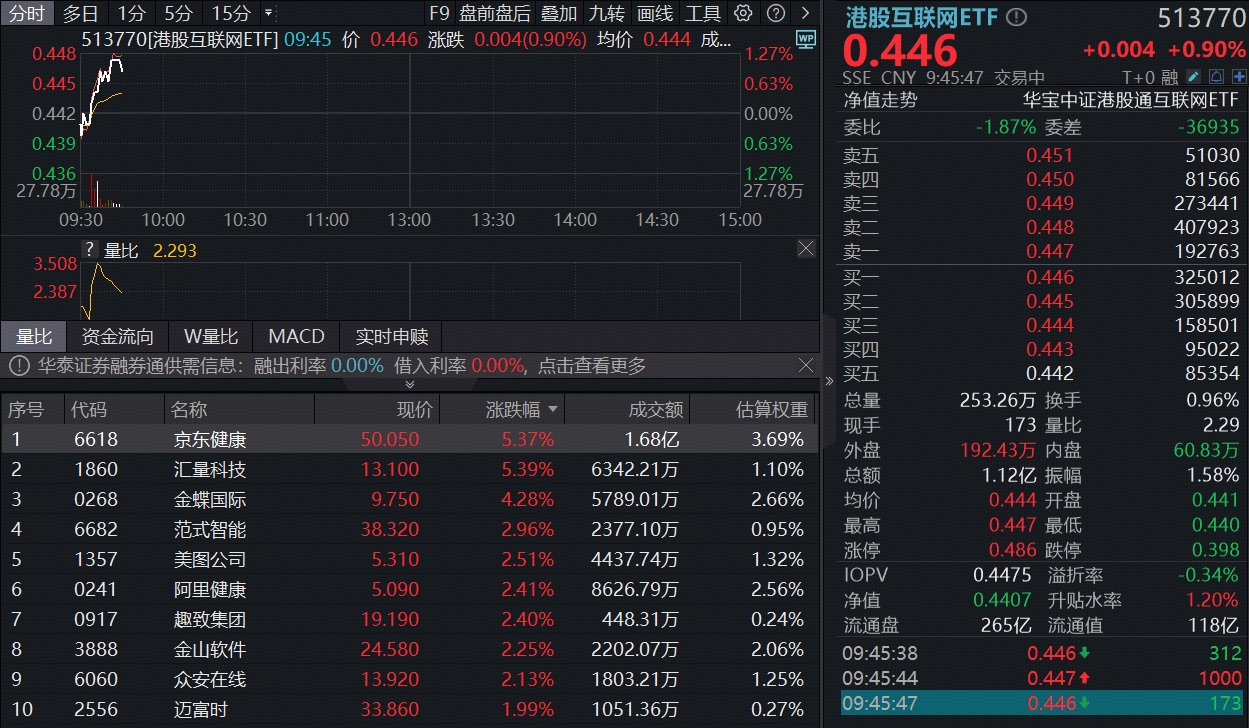This screenshot has height=728, width=1249.
Task: Toggle the 叠加 overlay option
Action: tap(559, 13)
